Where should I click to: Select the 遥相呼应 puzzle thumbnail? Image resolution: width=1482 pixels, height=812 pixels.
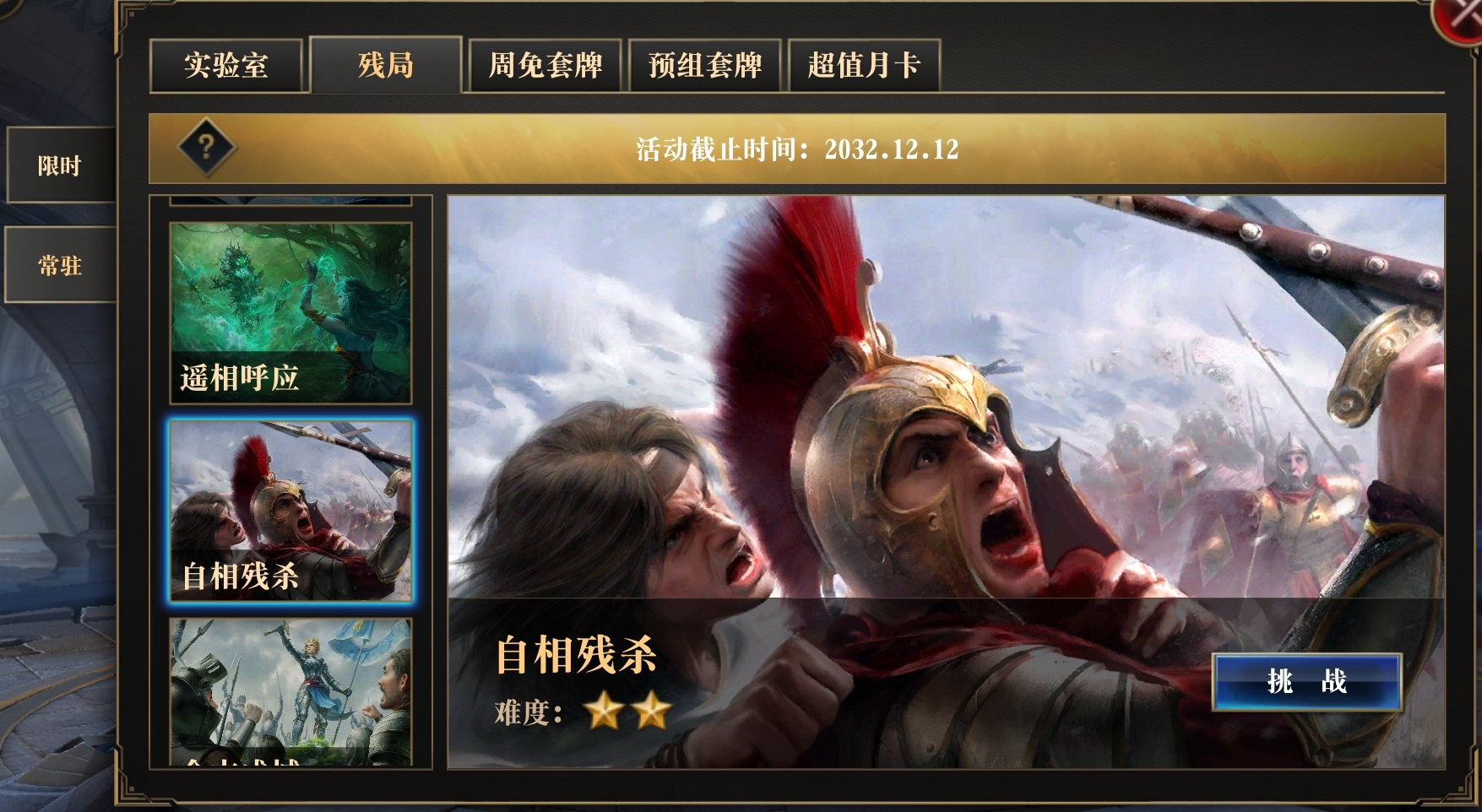pyautogui.click(x=290, y=313)
